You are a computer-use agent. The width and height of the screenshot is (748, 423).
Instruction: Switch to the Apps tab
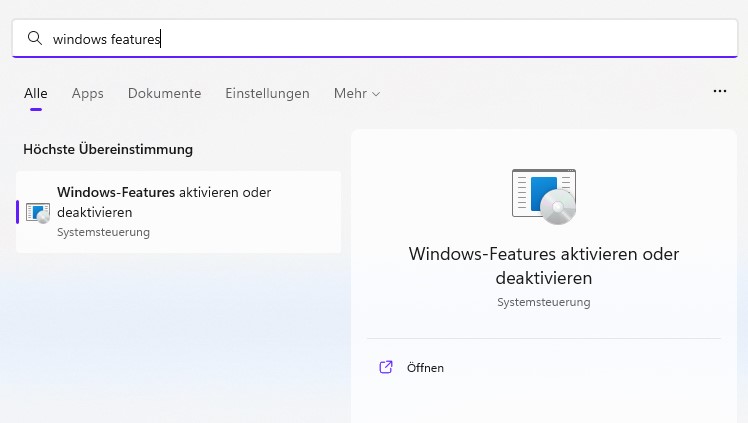(x=88, y=93)
